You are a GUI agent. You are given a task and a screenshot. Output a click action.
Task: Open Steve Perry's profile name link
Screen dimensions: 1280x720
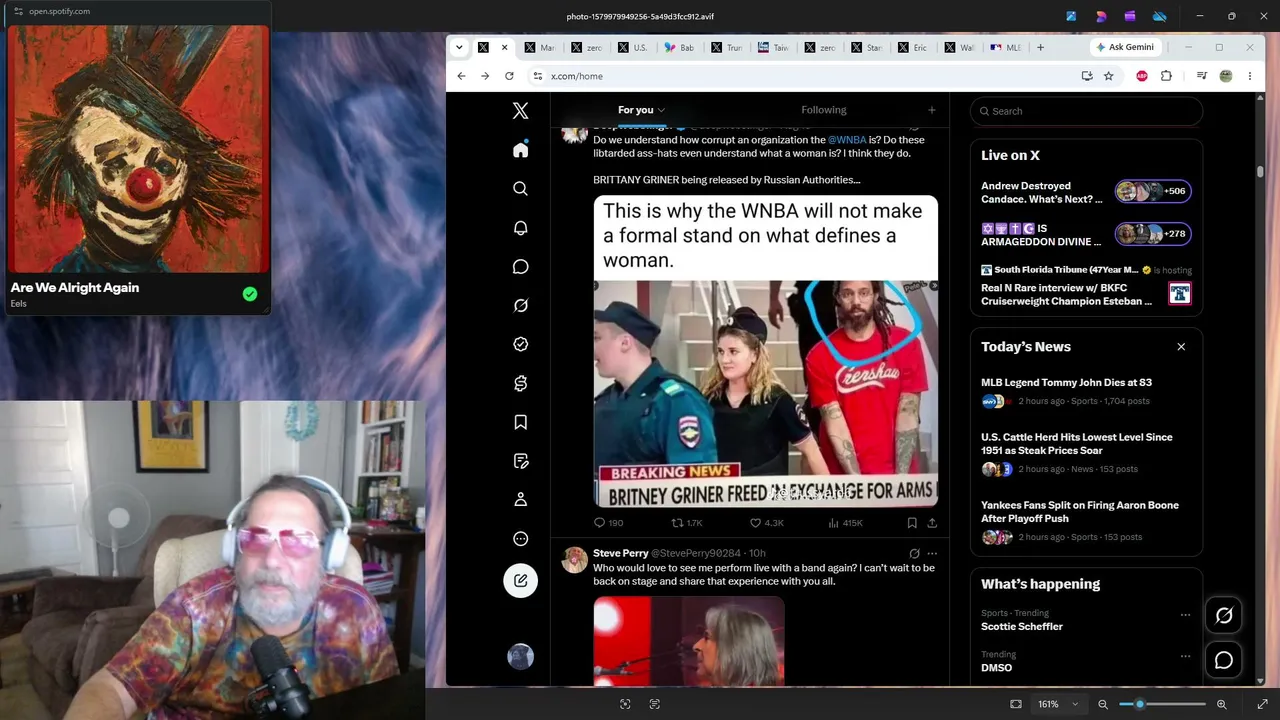[x=621, y=553]
